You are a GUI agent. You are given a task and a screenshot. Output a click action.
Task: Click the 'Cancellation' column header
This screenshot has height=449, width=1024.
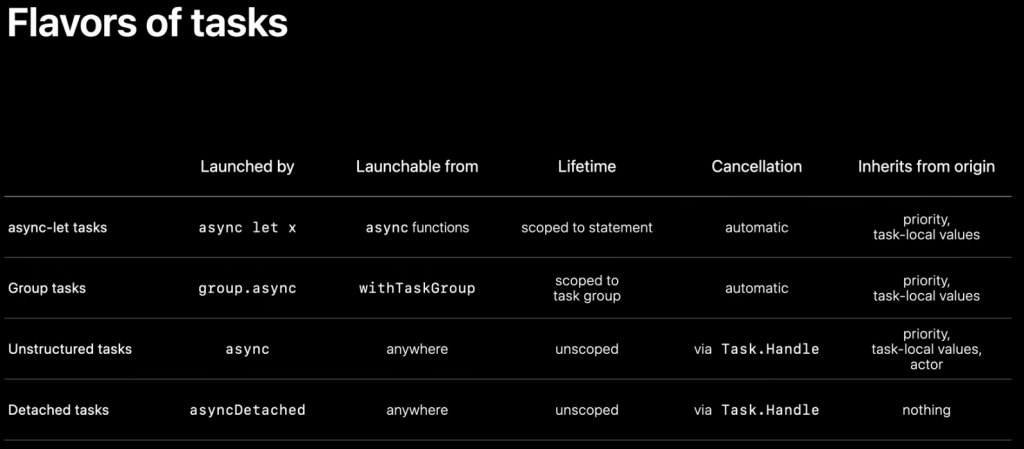click(x=757, y=166)
